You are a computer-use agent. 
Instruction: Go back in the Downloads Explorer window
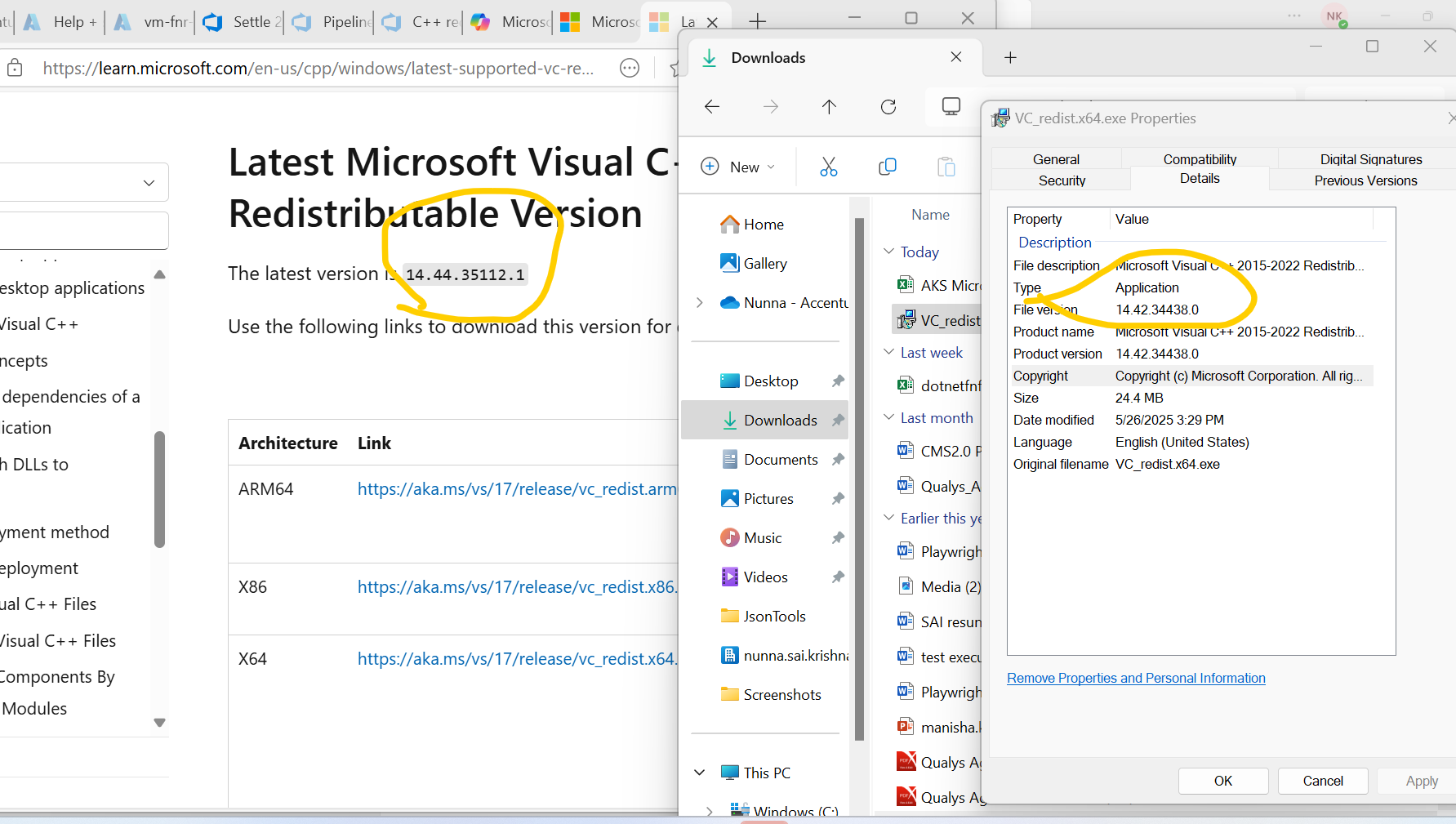(712, 107)
